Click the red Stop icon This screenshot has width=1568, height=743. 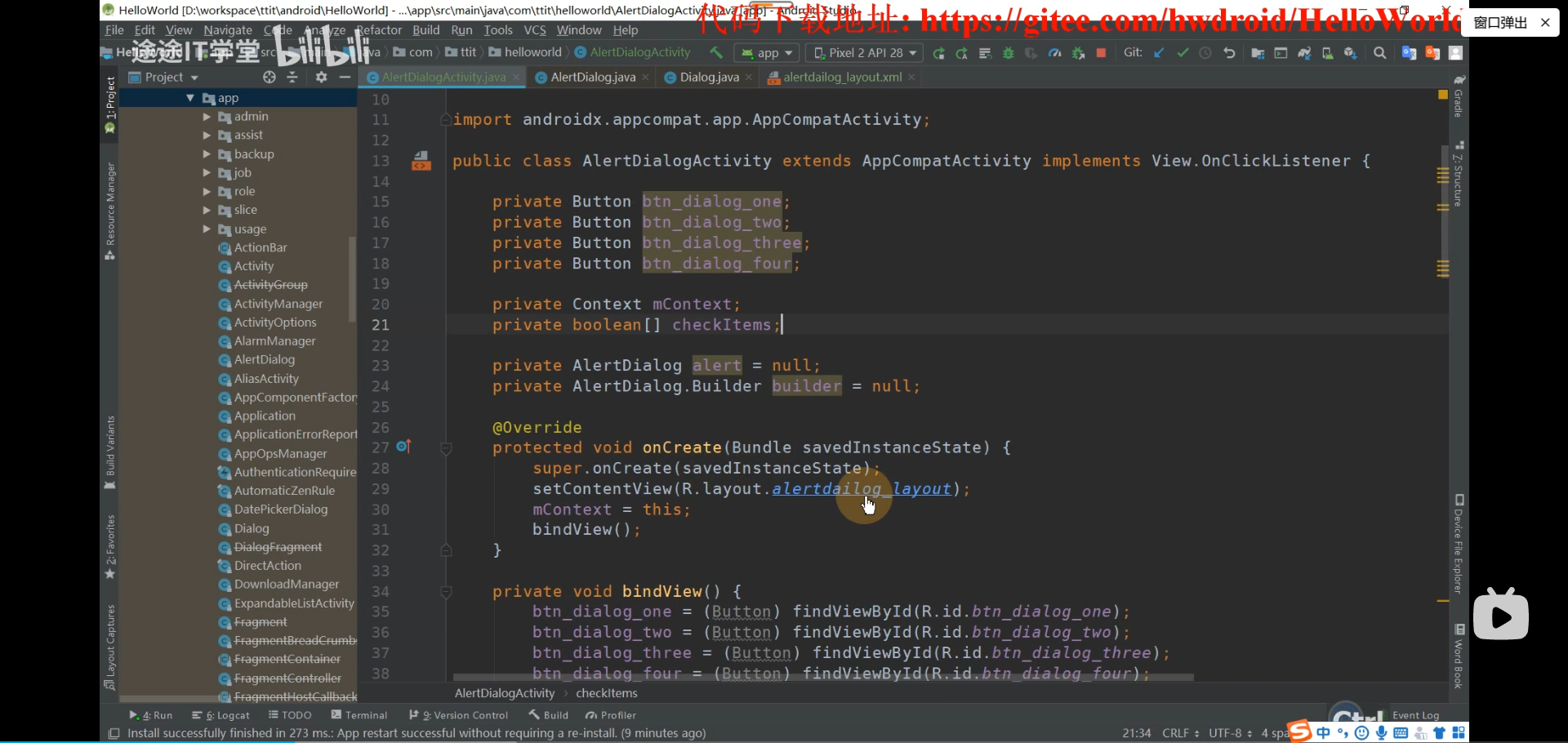point(1101,53)
